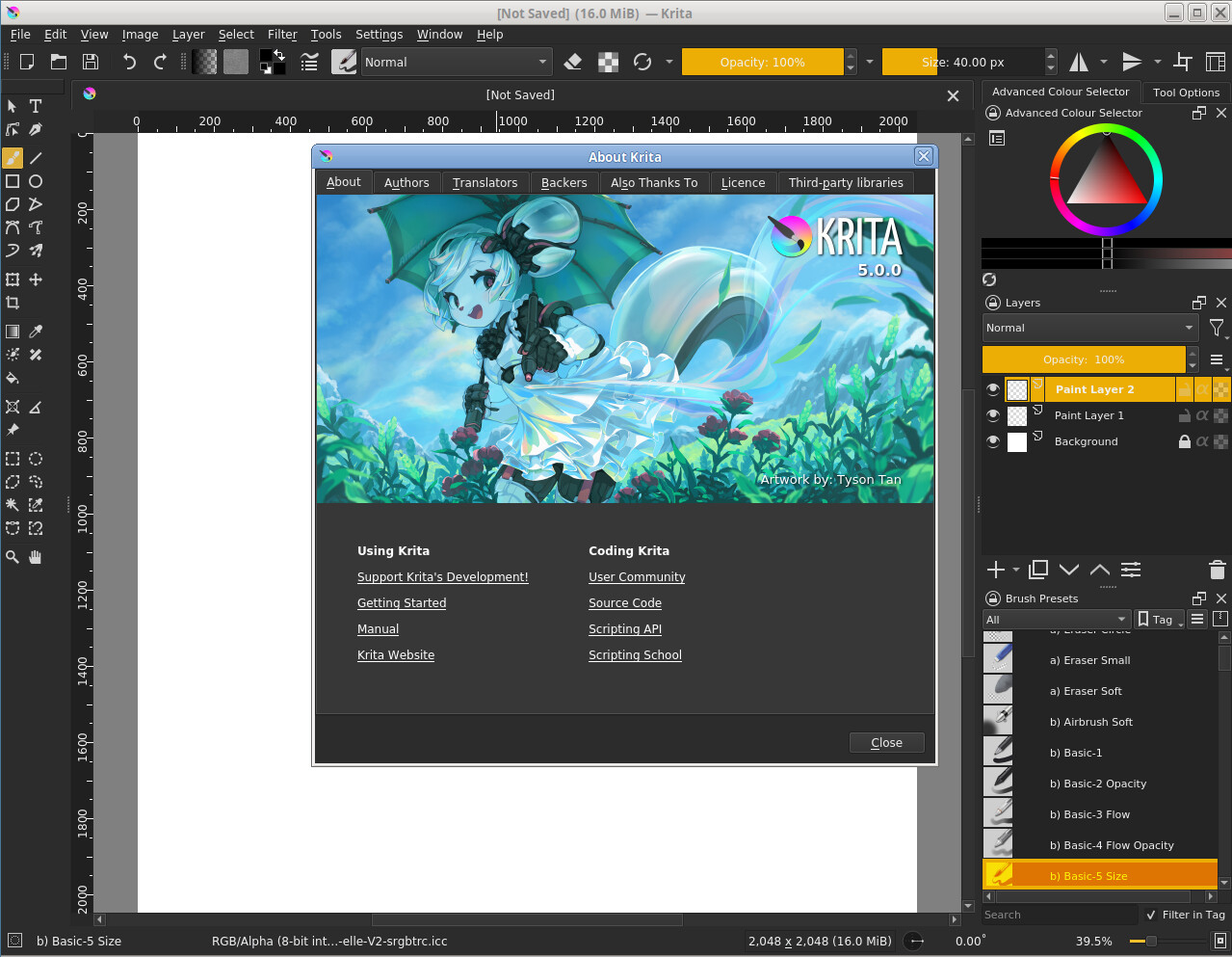This screenshot has height=957, width=1232.
Task: Switch to the Authors tab
Action: tap(406, 182)
